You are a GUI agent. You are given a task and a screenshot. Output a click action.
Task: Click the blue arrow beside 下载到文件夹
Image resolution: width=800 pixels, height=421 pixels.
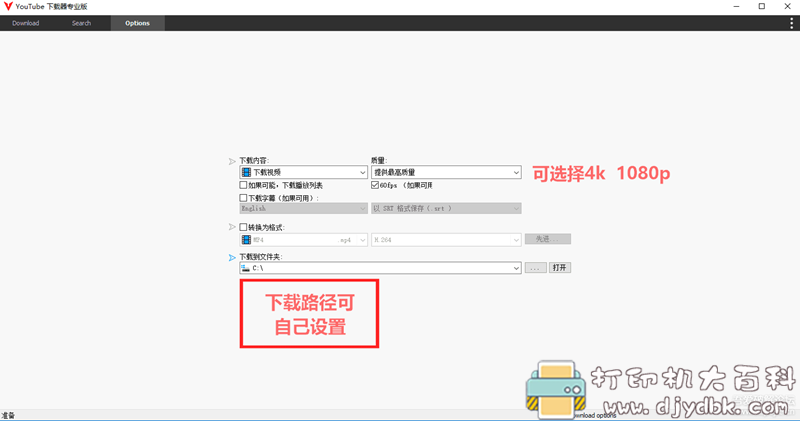[x=232, y=258]
